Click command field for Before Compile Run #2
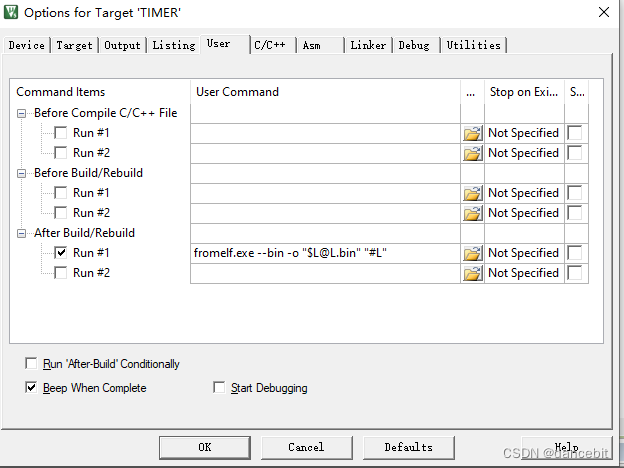 325,153
